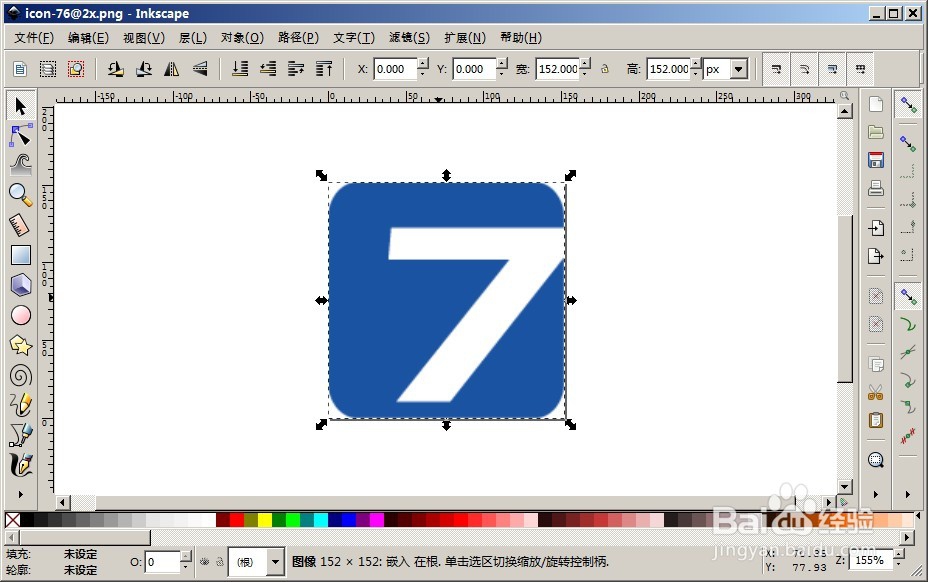Expand hidden commands bar items
Image resolution: width=928 pixels, height=582 pixels.
876,494
